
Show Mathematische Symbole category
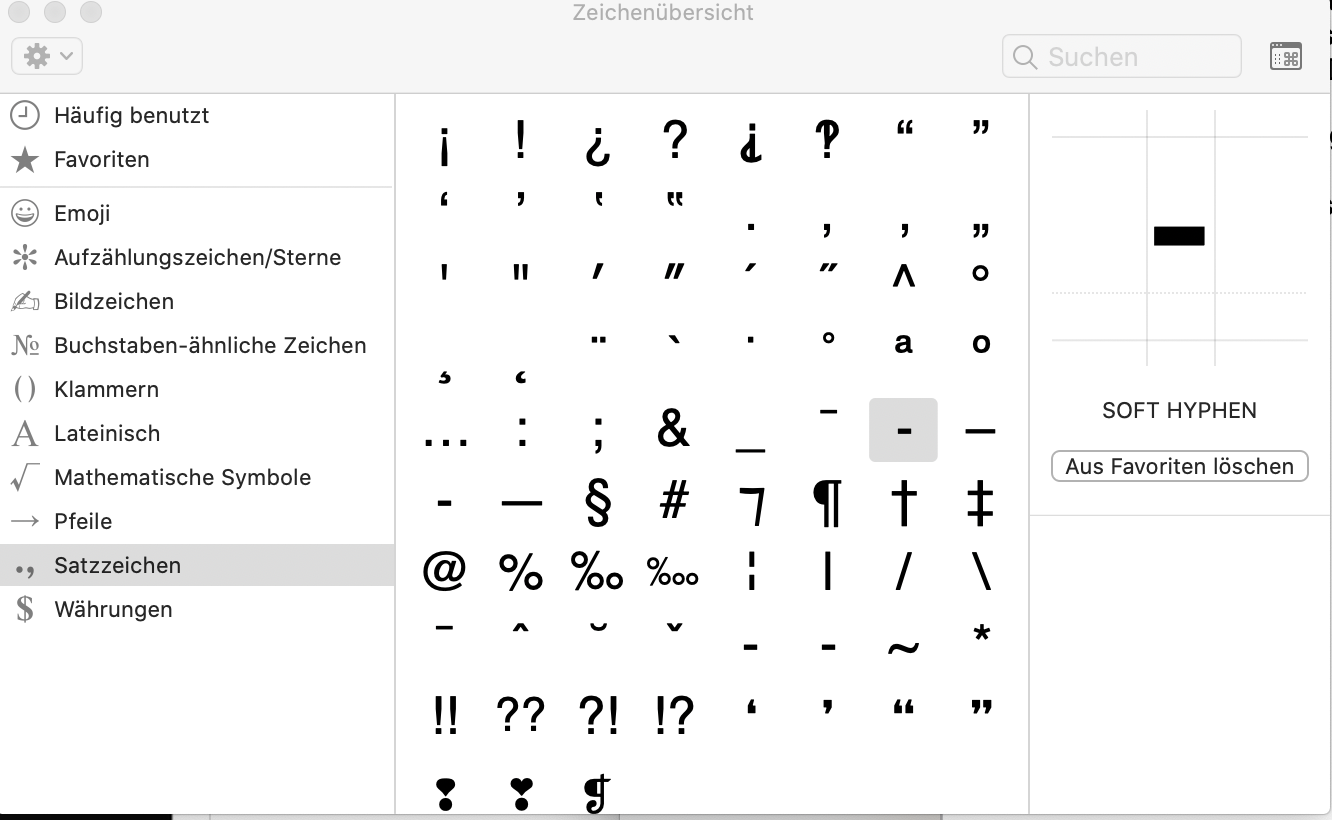[197, 477]
